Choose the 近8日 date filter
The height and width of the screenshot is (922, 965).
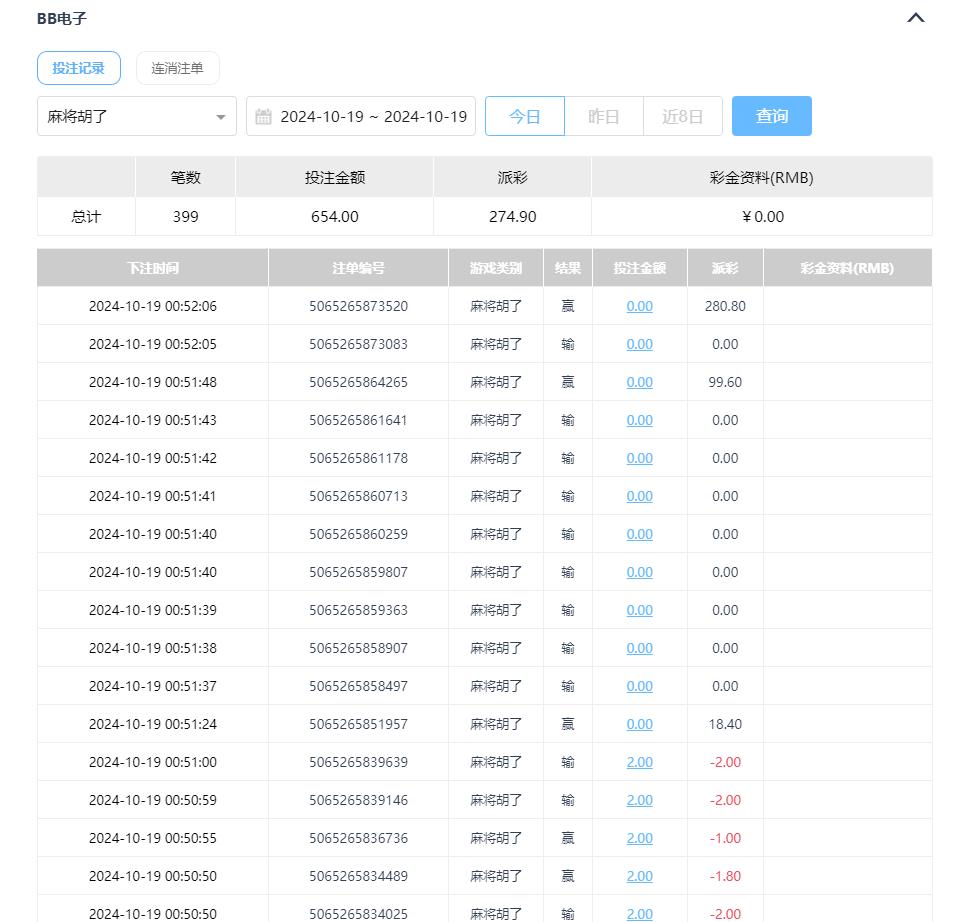(682, 116)
